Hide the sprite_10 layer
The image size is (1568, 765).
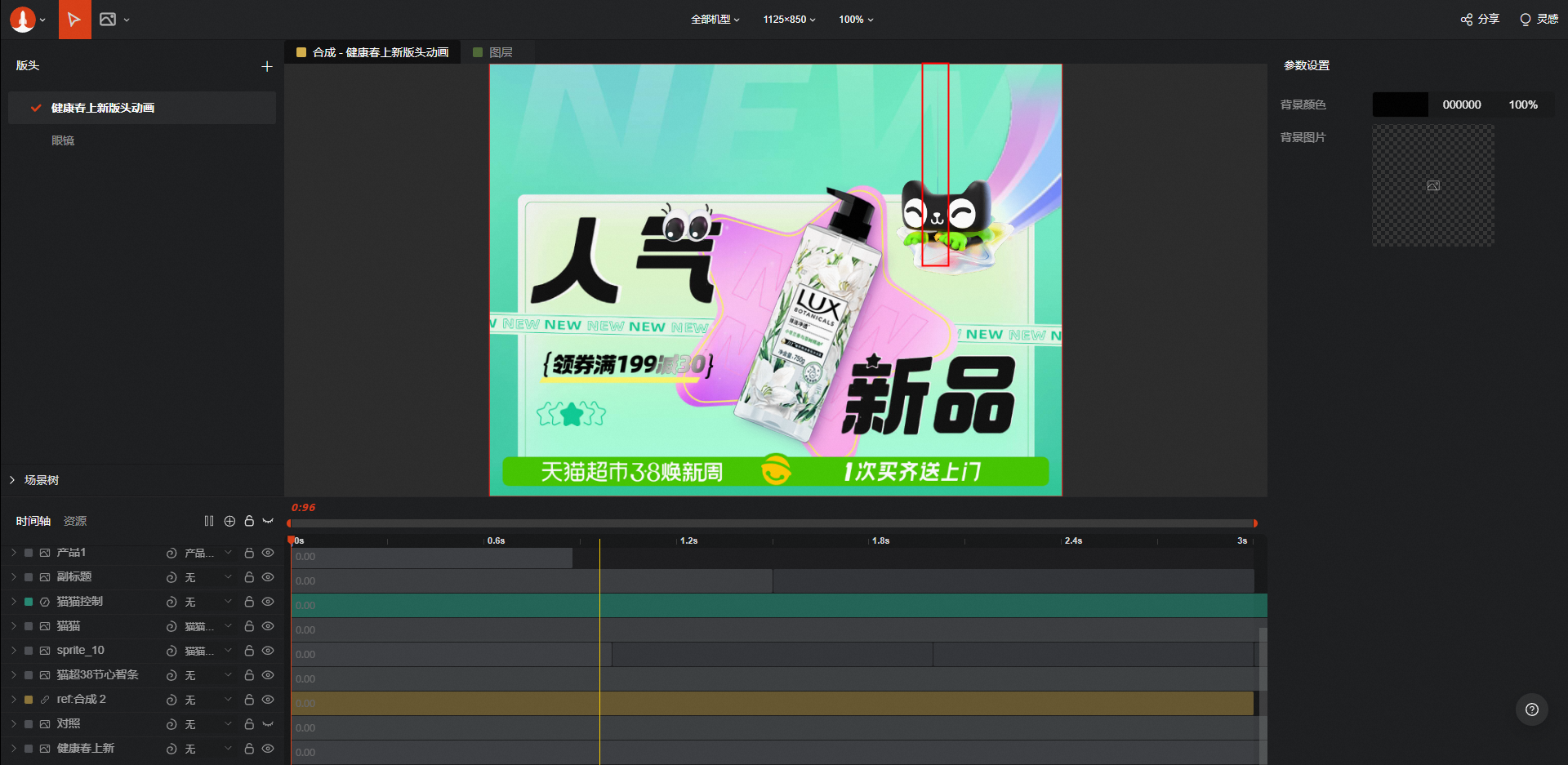[x=268, y=651]
